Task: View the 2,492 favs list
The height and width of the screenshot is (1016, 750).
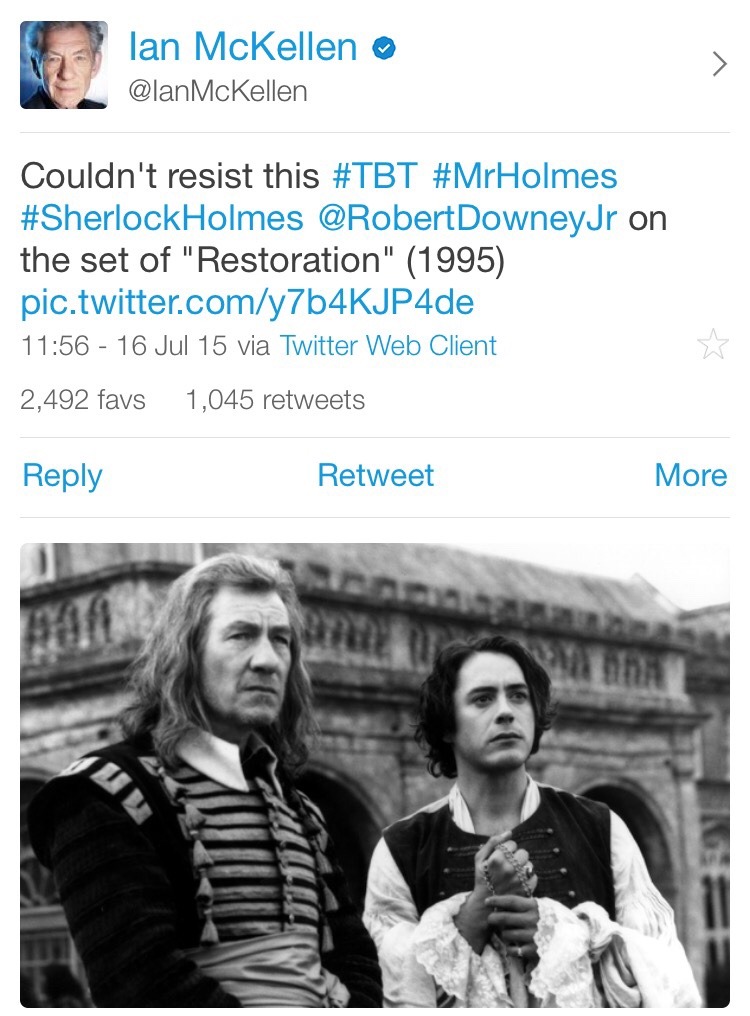Action: pos(83,400)
